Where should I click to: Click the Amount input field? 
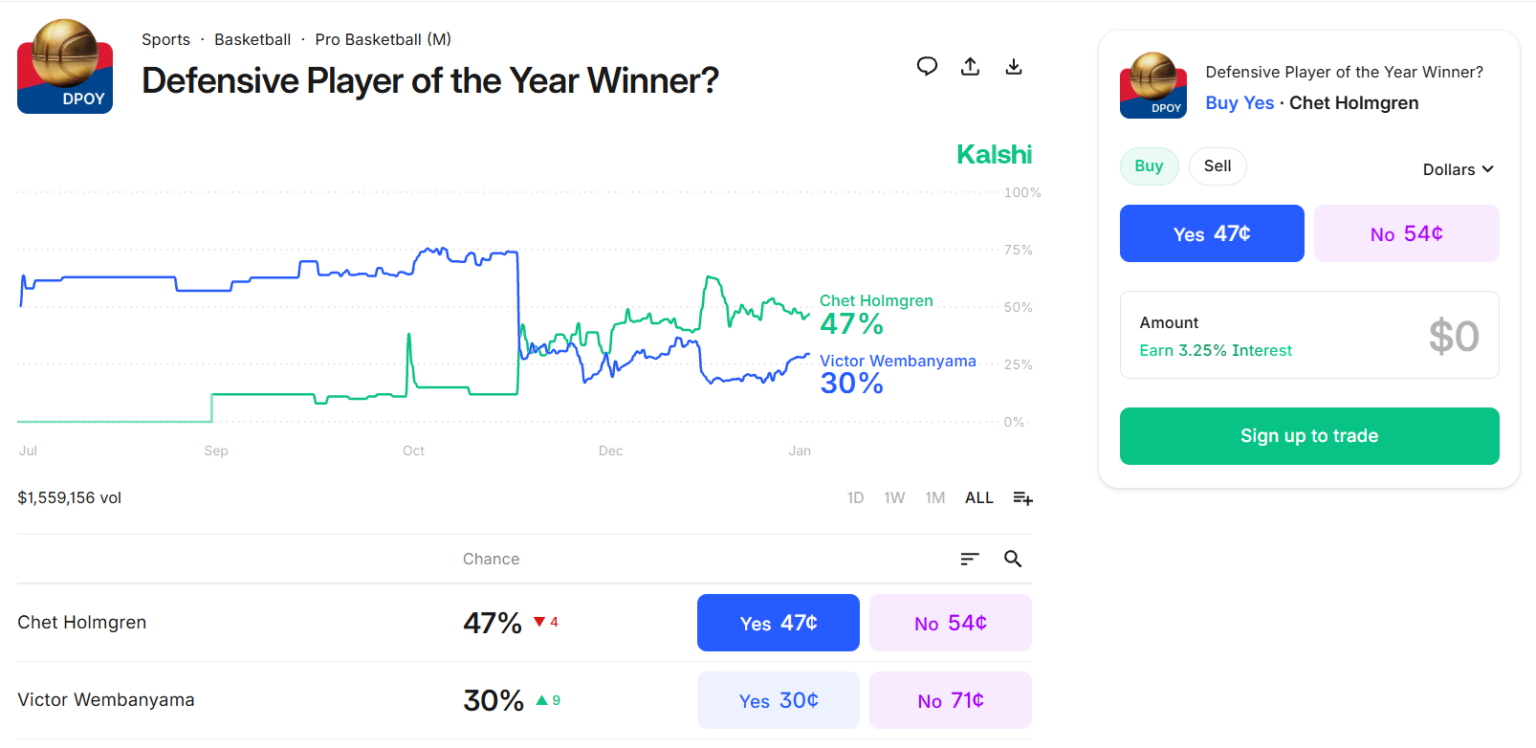1310,335
